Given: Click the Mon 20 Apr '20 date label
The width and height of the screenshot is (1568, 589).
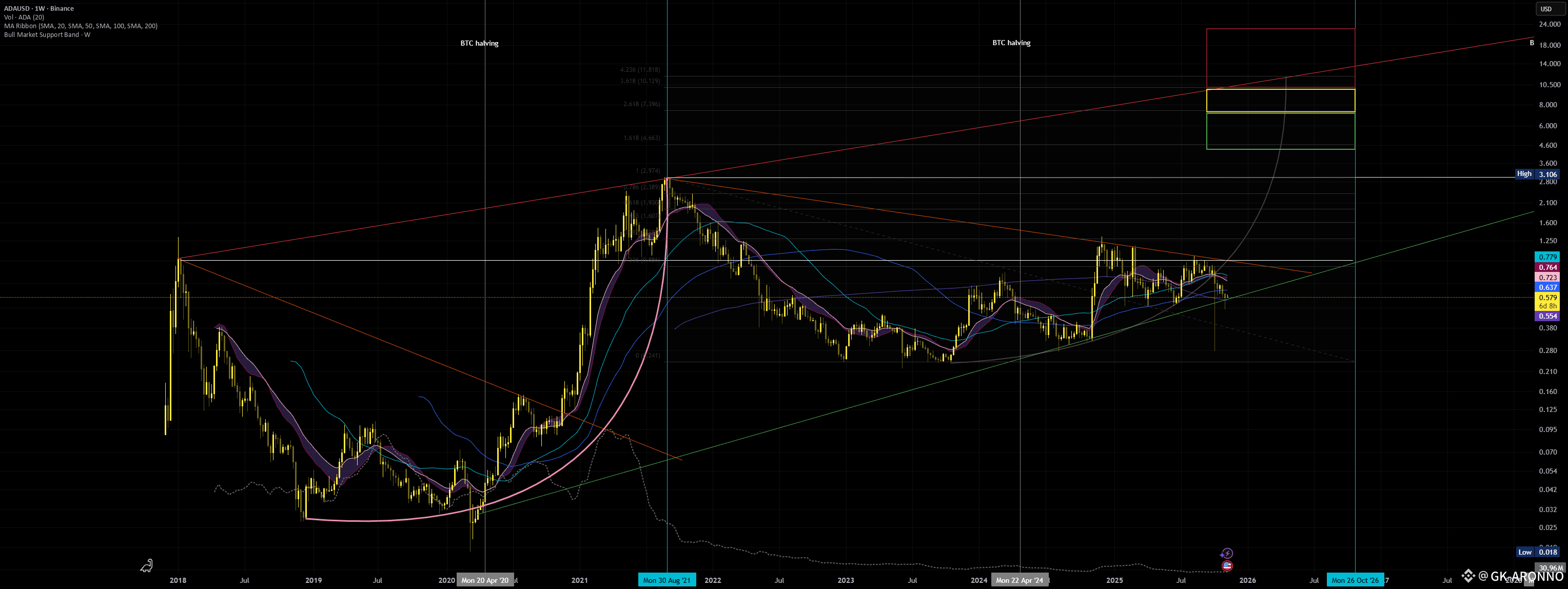Looking at the screenshot, I should coord(484,580).
